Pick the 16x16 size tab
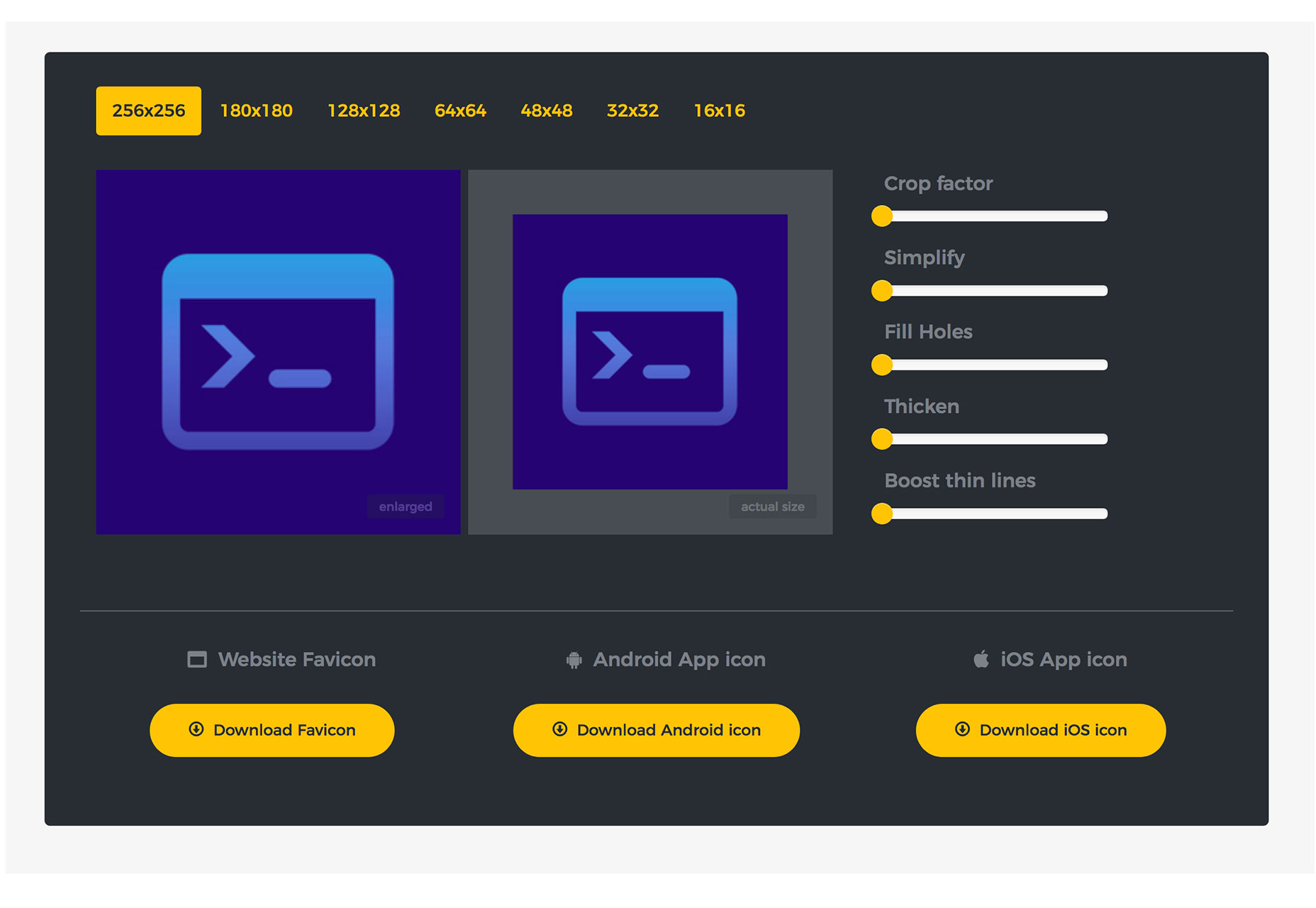The image size is (1316, 908). (719, 111)
